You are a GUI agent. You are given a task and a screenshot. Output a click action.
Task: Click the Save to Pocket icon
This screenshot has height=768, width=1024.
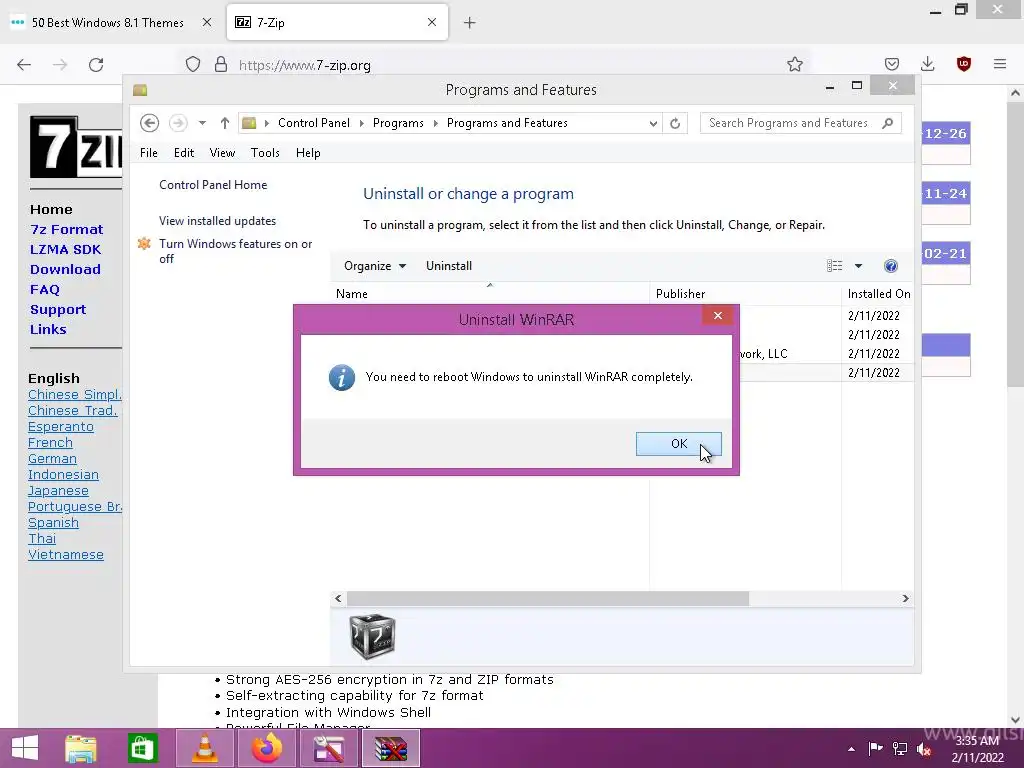pyautogui.click(x=892, y=64)
